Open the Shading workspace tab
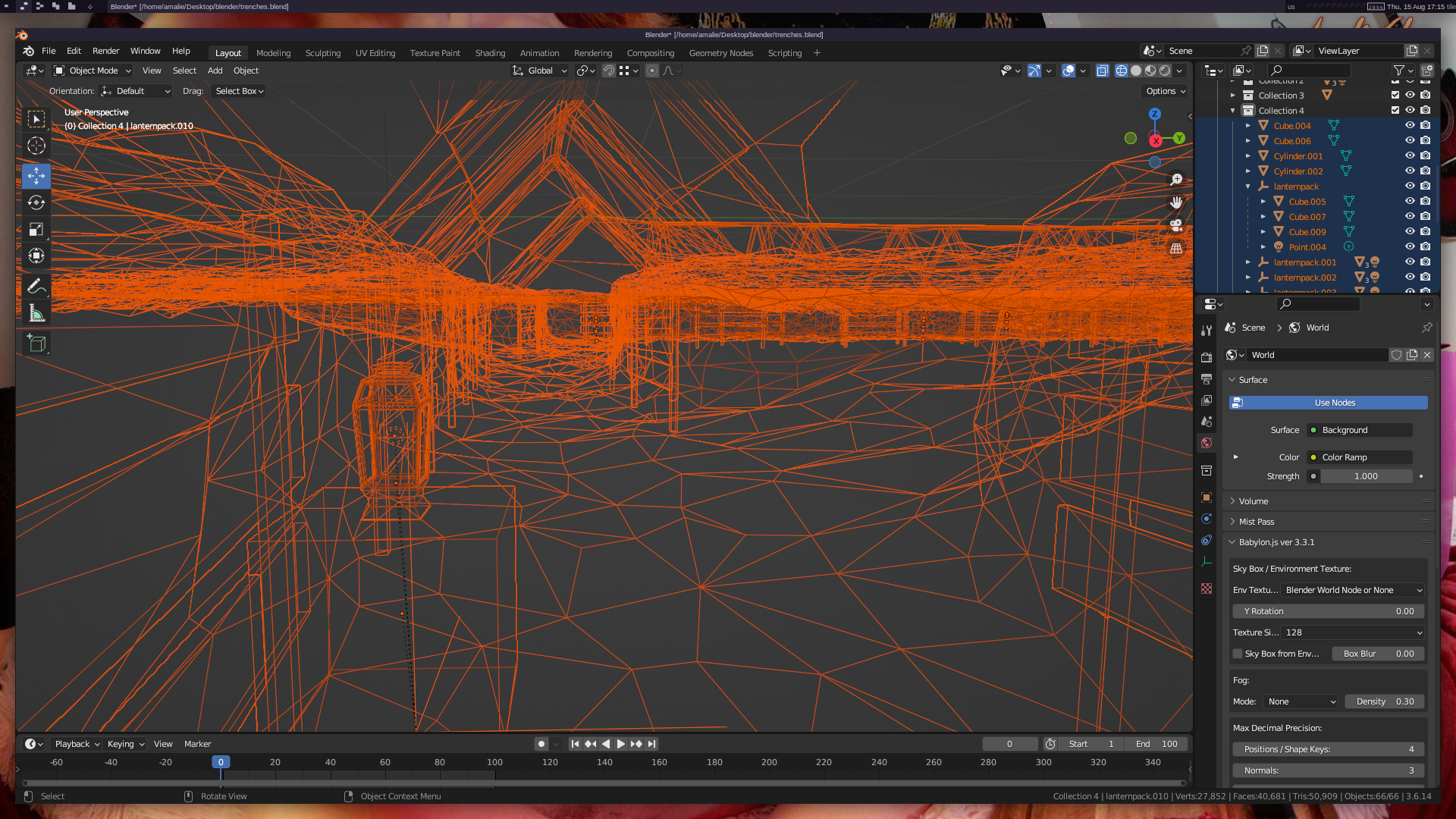The height and width of the screenshot is (819, 1456). click(490, 53)
